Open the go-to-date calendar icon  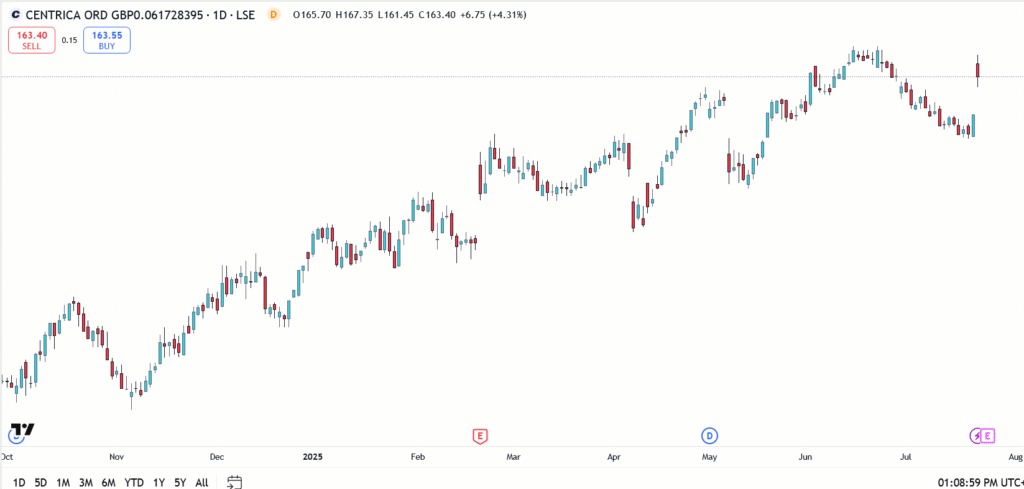tap(234, 482)
